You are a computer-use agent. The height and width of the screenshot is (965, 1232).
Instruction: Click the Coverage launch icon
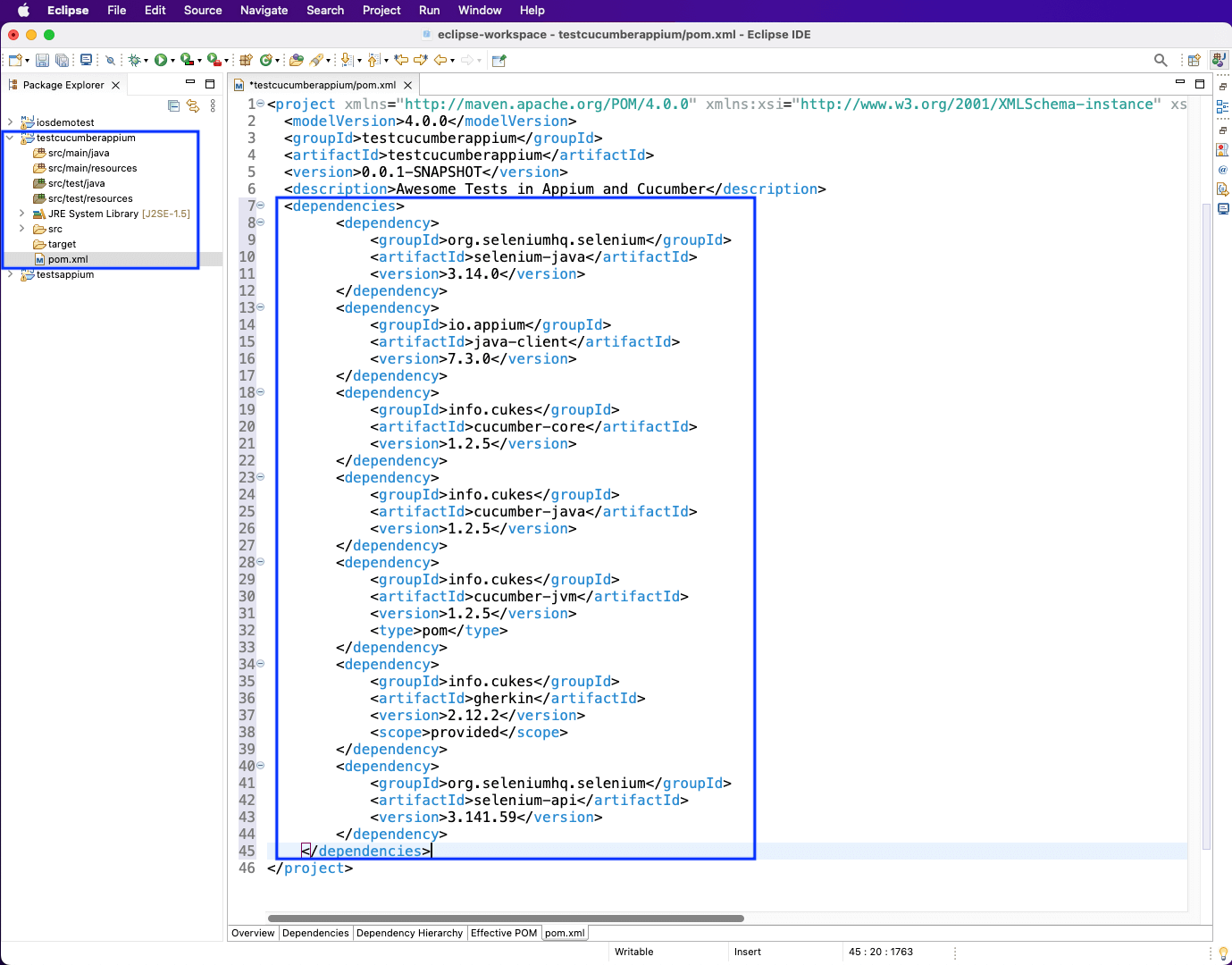coord(187,60)
